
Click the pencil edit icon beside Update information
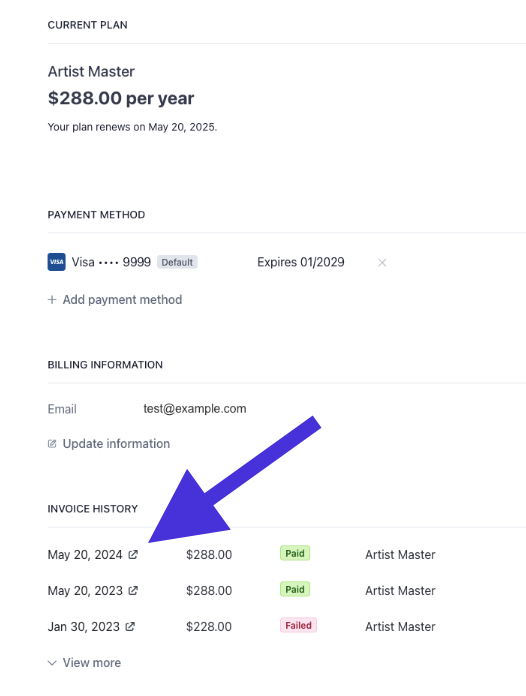tap(52, 443)
